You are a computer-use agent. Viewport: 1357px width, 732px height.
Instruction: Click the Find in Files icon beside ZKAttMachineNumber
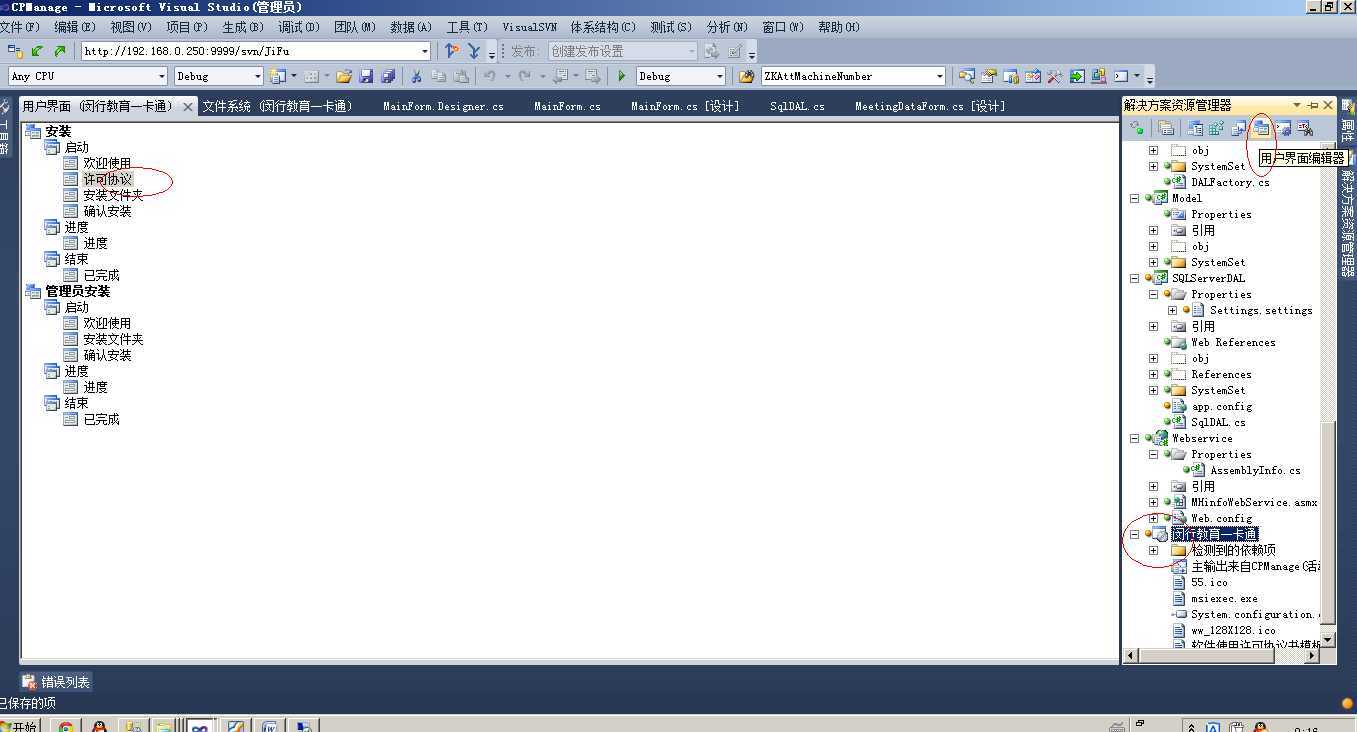pyautogui.click(x=746, y=76)
